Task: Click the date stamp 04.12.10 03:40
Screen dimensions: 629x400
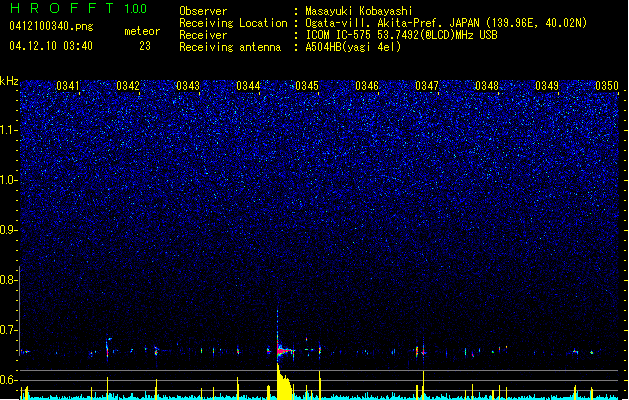Action: pyautogui.click(x=51, y=46)
